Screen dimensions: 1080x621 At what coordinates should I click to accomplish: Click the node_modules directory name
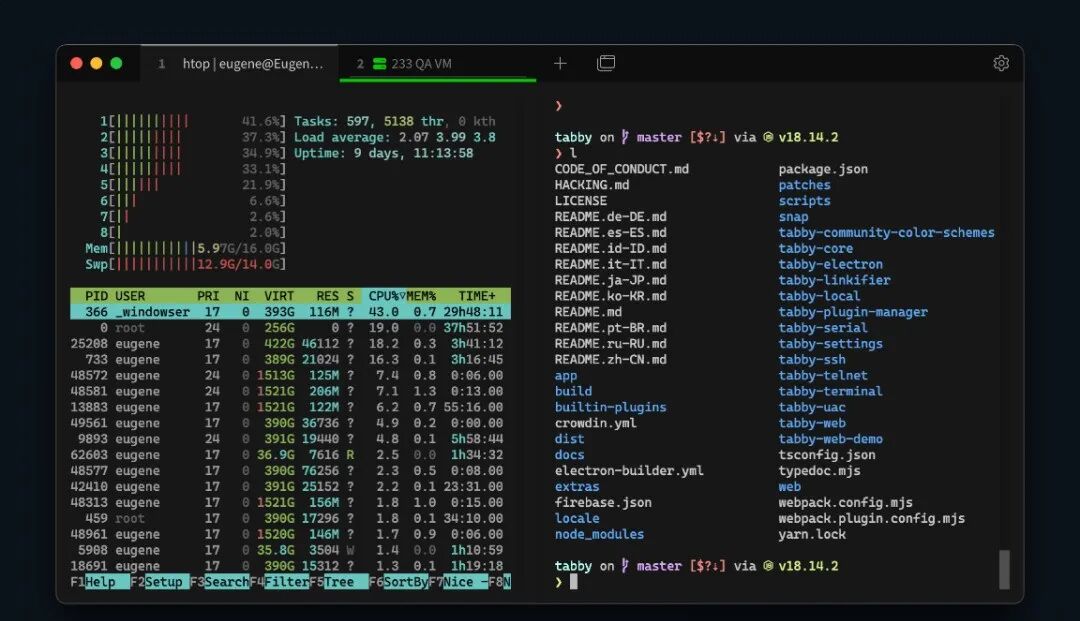coord(599,534)
